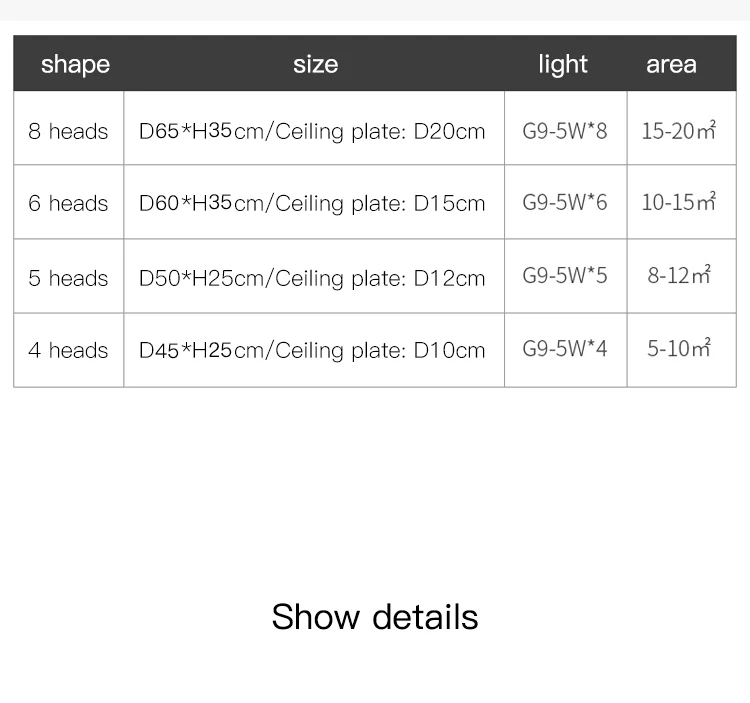Click the 'shape' column header
This screenshot has width=750, height=703.
75,65
